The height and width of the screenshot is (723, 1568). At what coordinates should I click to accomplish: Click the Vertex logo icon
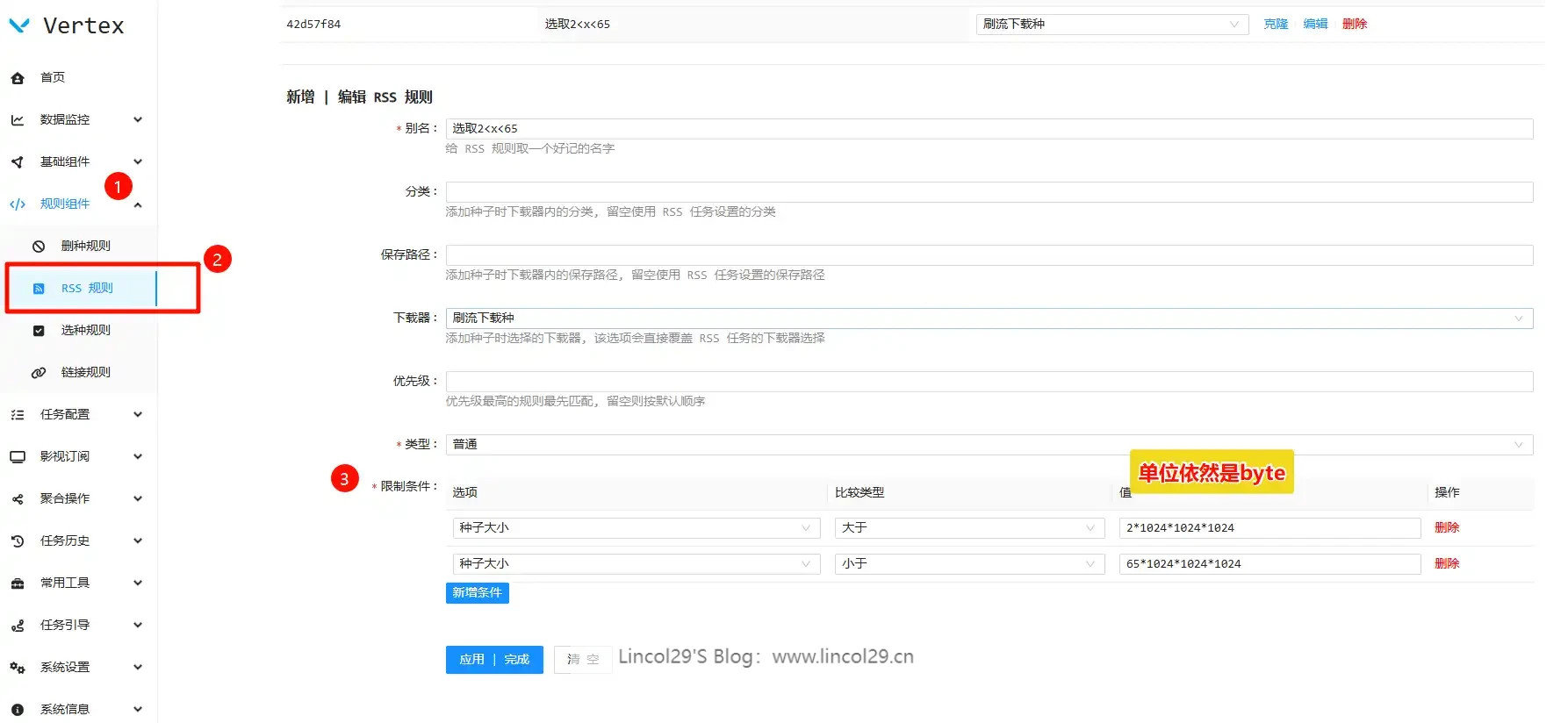[19, 25]
